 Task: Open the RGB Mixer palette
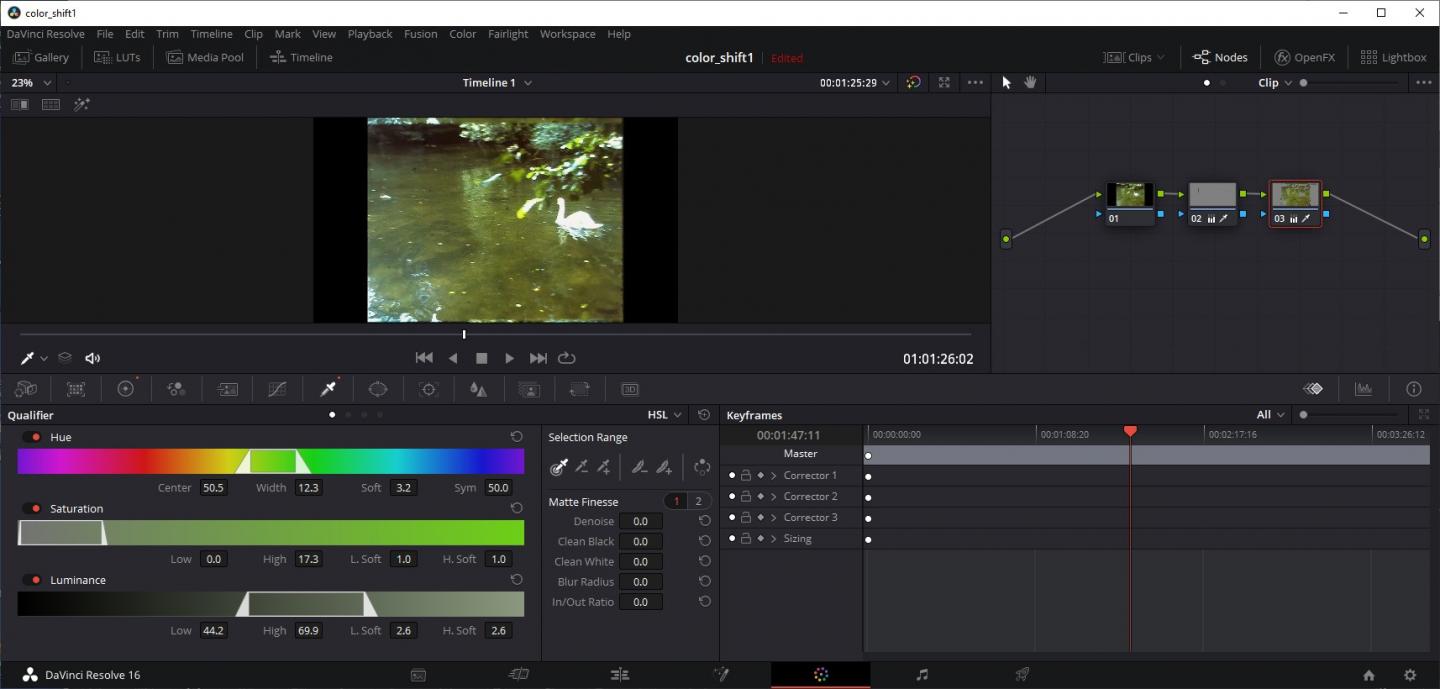177,389
